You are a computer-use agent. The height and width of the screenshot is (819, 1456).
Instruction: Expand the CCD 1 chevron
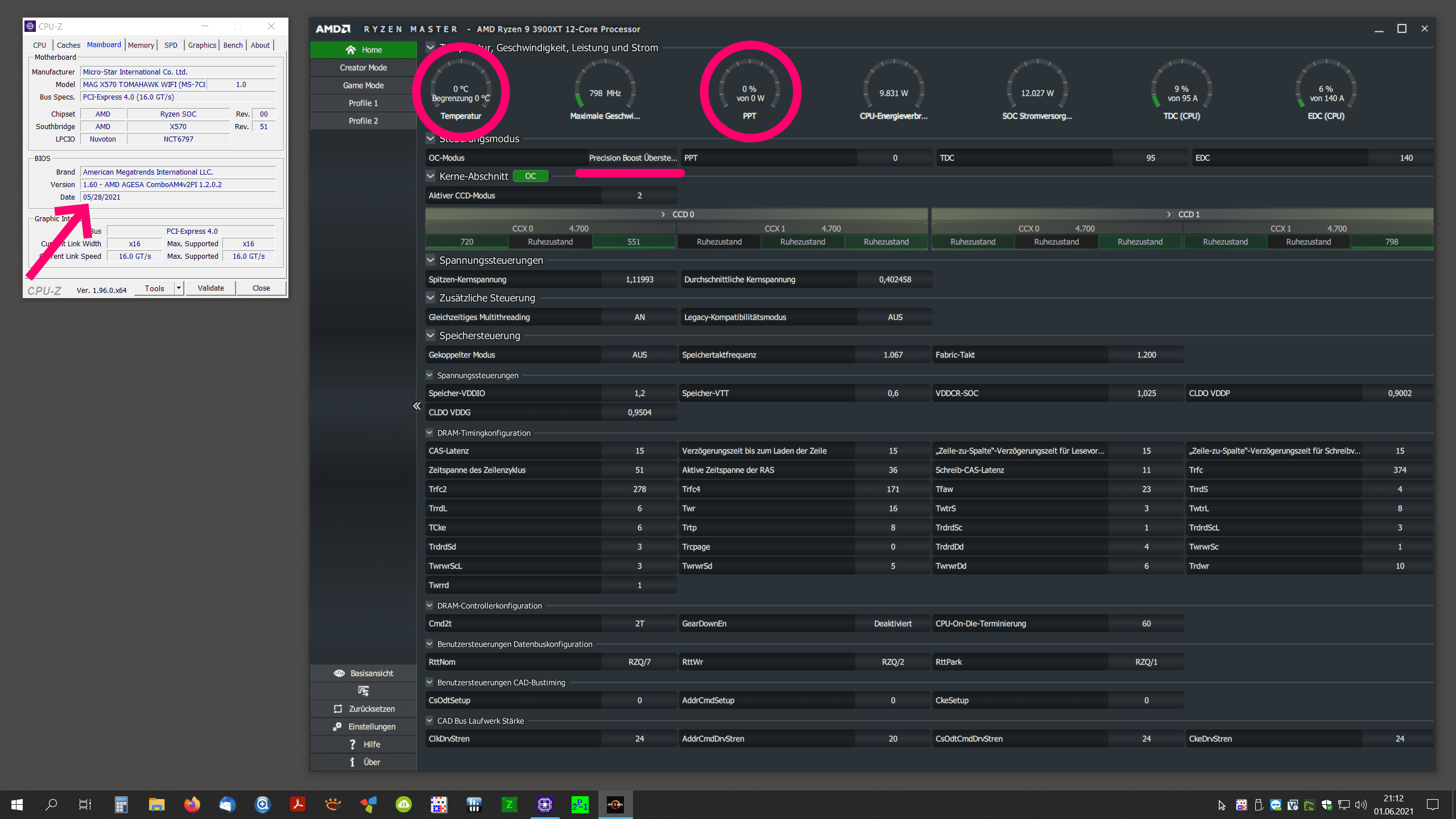(1169, 214)
